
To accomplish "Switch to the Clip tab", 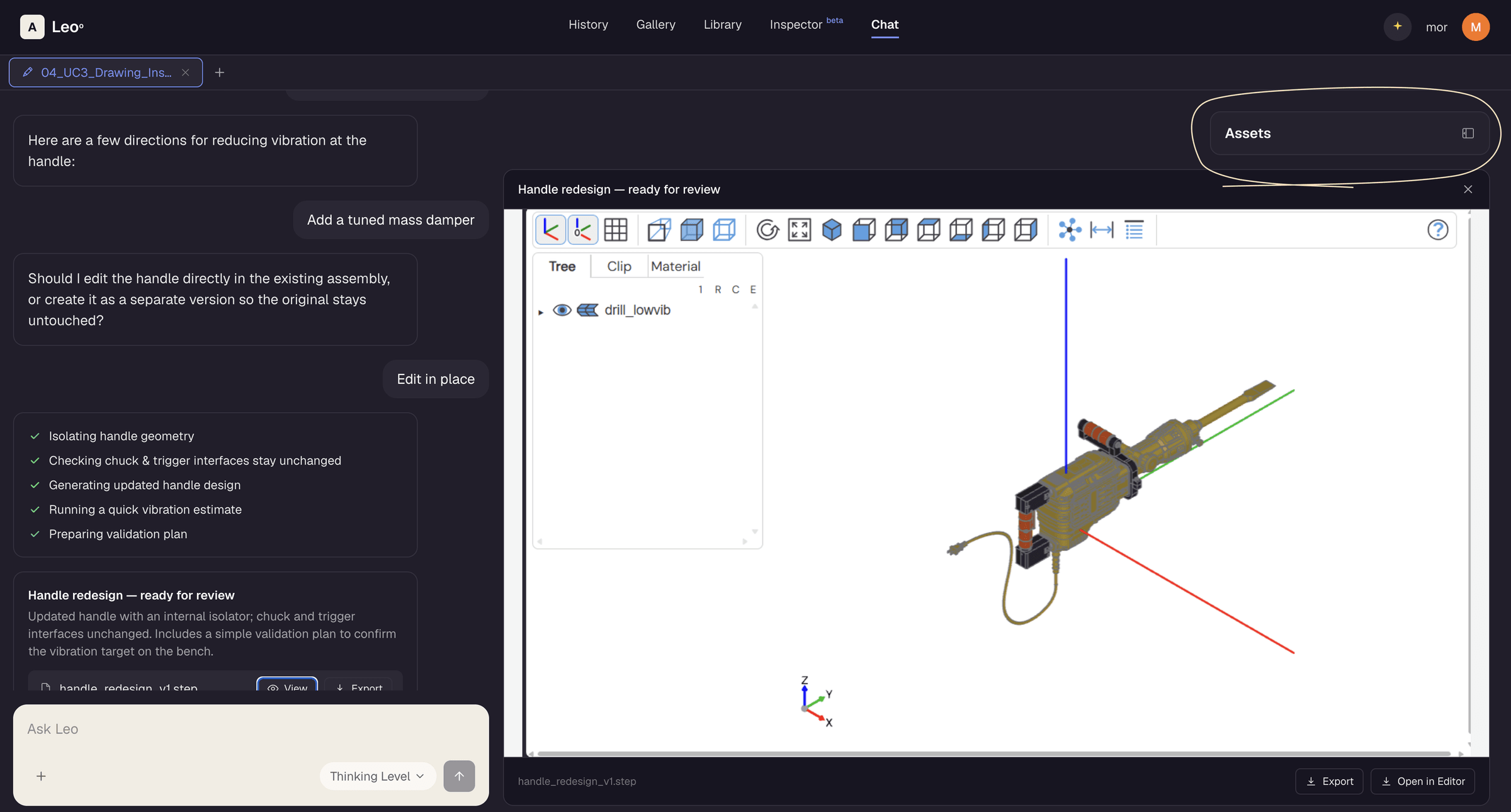I will [619, 266].
